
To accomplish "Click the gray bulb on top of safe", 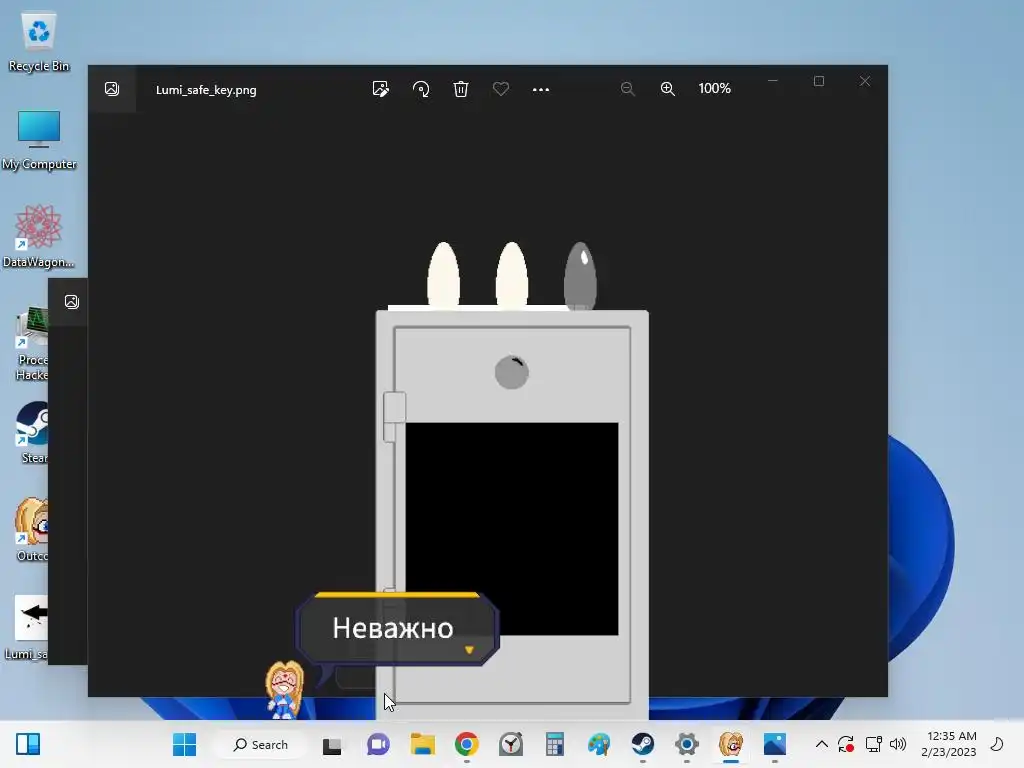I will click(x=580, y=276).
